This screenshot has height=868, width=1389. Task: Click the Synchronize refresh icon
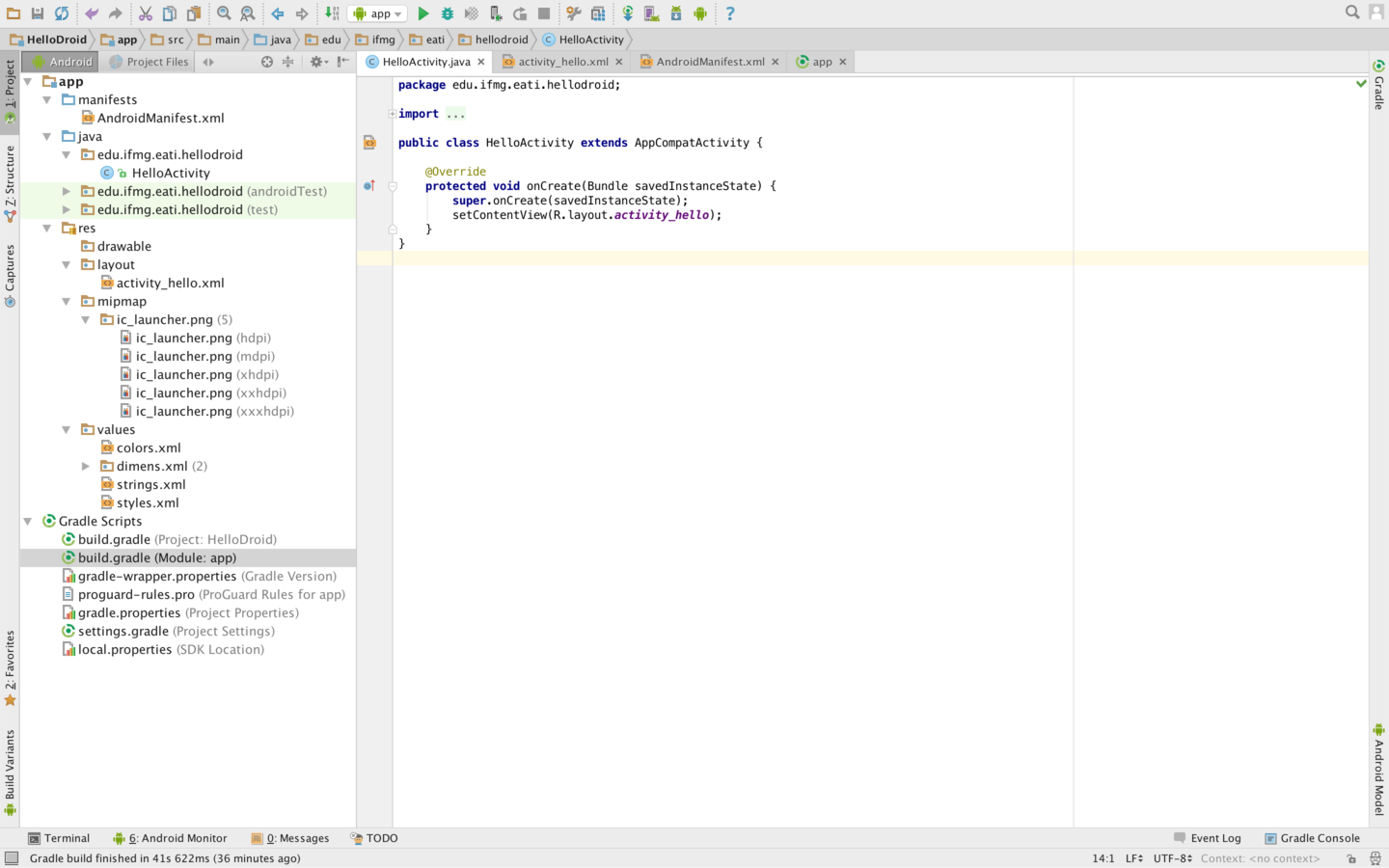(x=62, y=14)
